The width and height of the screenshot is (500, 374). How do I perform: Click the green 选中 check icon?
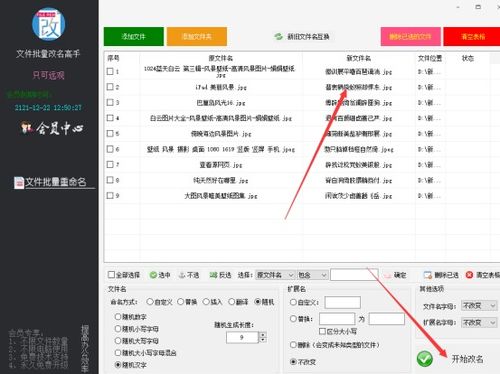[153, 275]
